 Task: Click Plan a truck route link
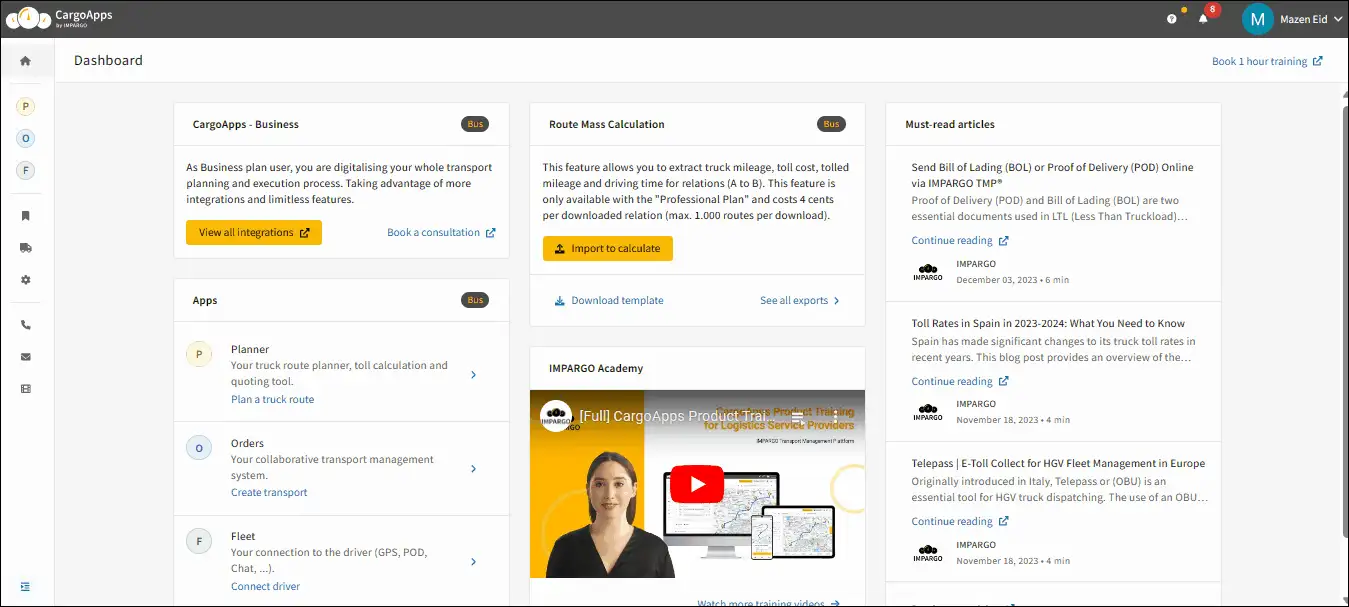(272, 399)
